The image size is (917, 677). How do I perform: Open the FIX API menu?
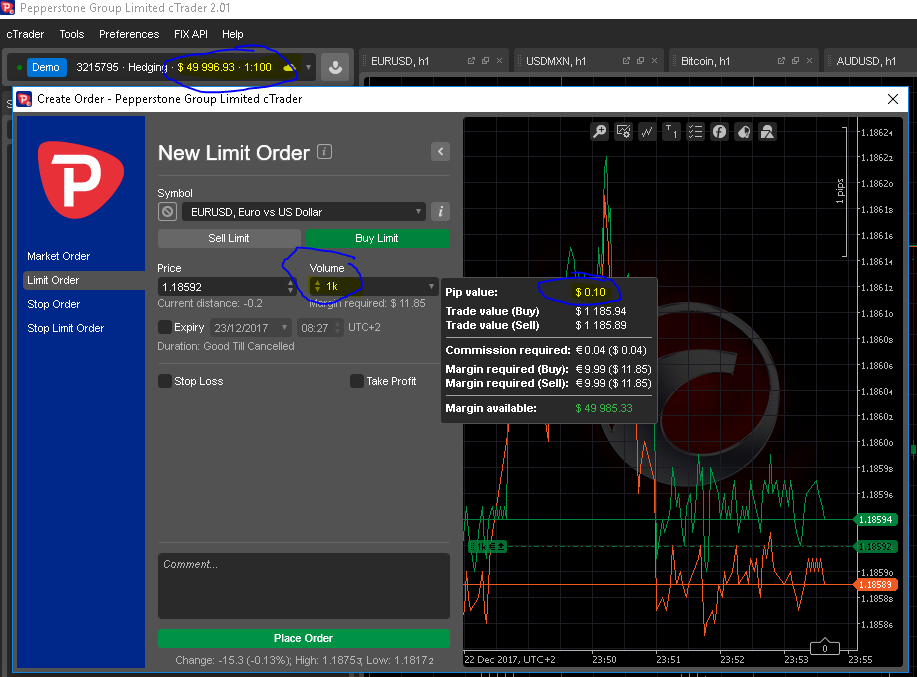click(x=191, y=34)
